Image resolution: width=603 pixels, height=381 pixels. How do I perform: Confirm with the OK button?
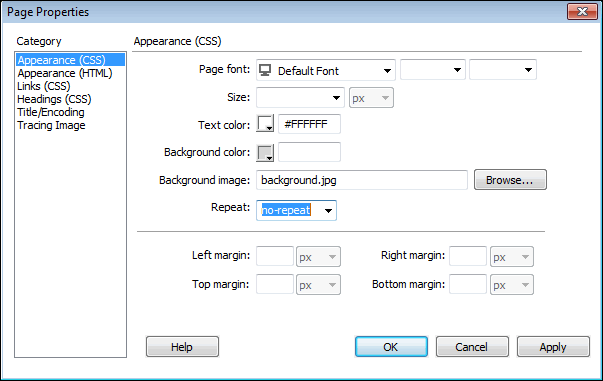pyautogui.click(x=391, y=347)
